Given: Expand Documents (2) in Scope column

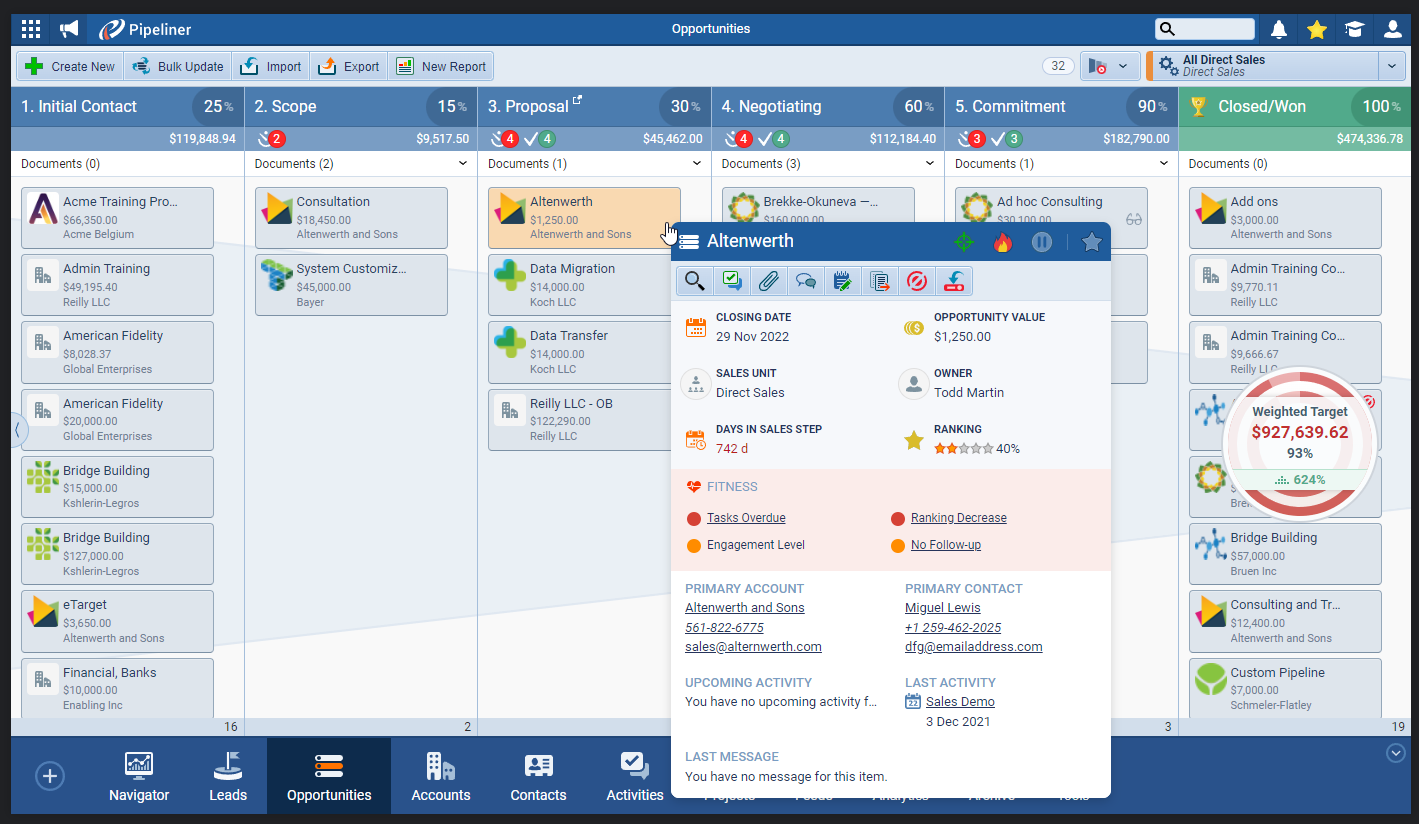Looking at the screenshot, I should coord(462,163).
